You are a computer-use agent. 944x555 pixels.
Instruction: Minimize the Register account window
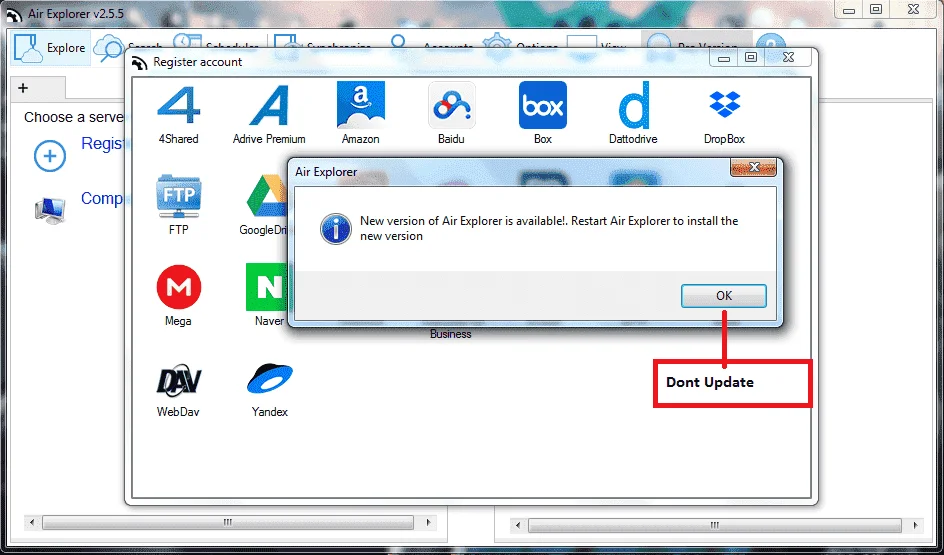pyautogui.click(x=724, y=57)
